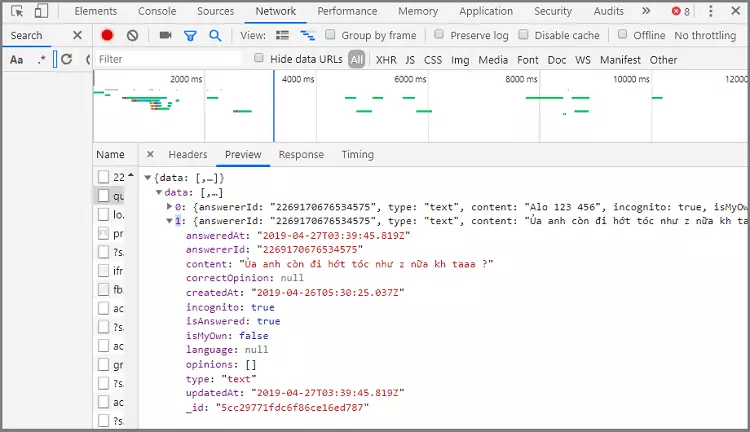
Task: Filter requests by Other
Action: (663, 60)
